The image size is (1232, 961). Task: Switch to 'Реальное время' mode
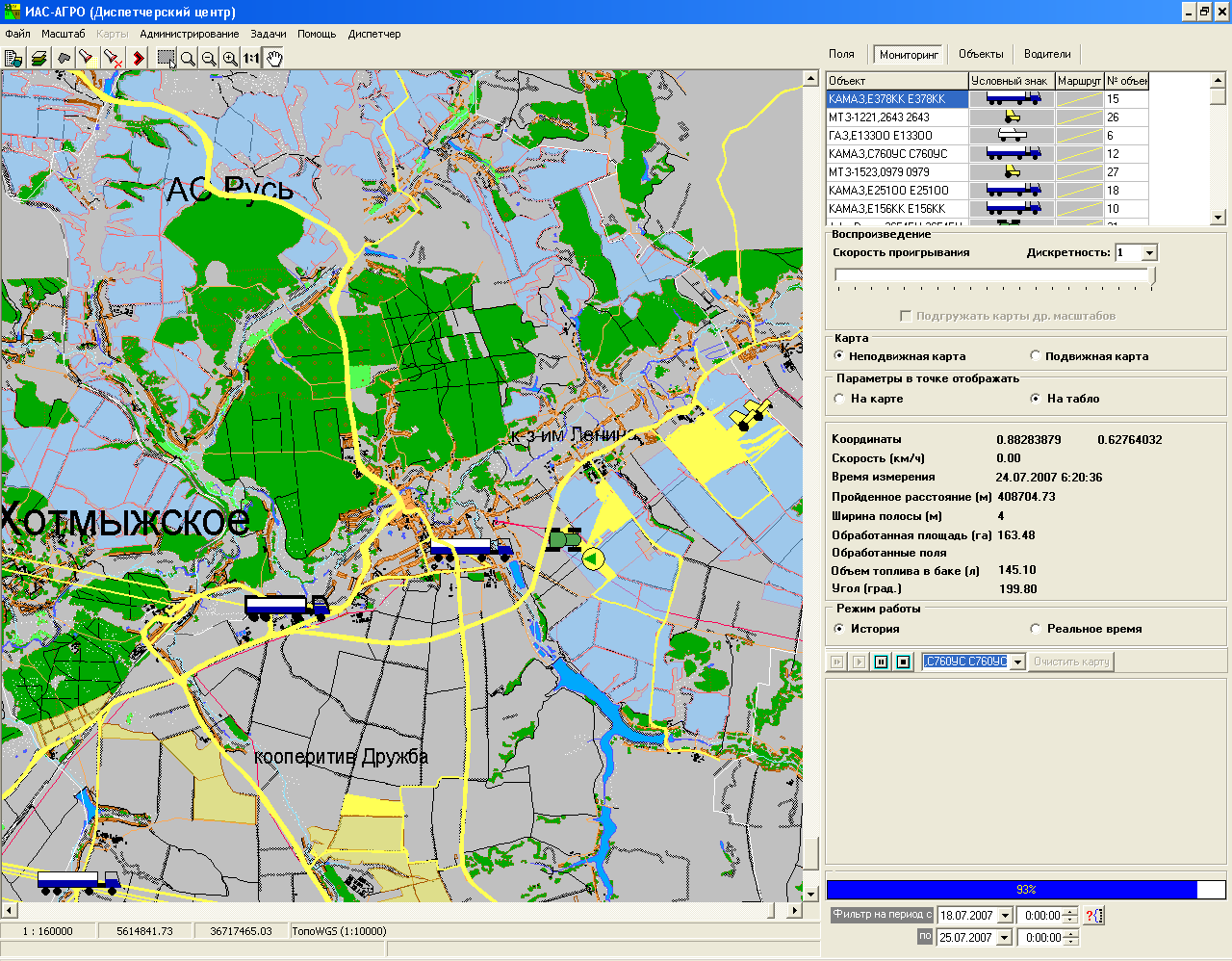coord(1036,629)
